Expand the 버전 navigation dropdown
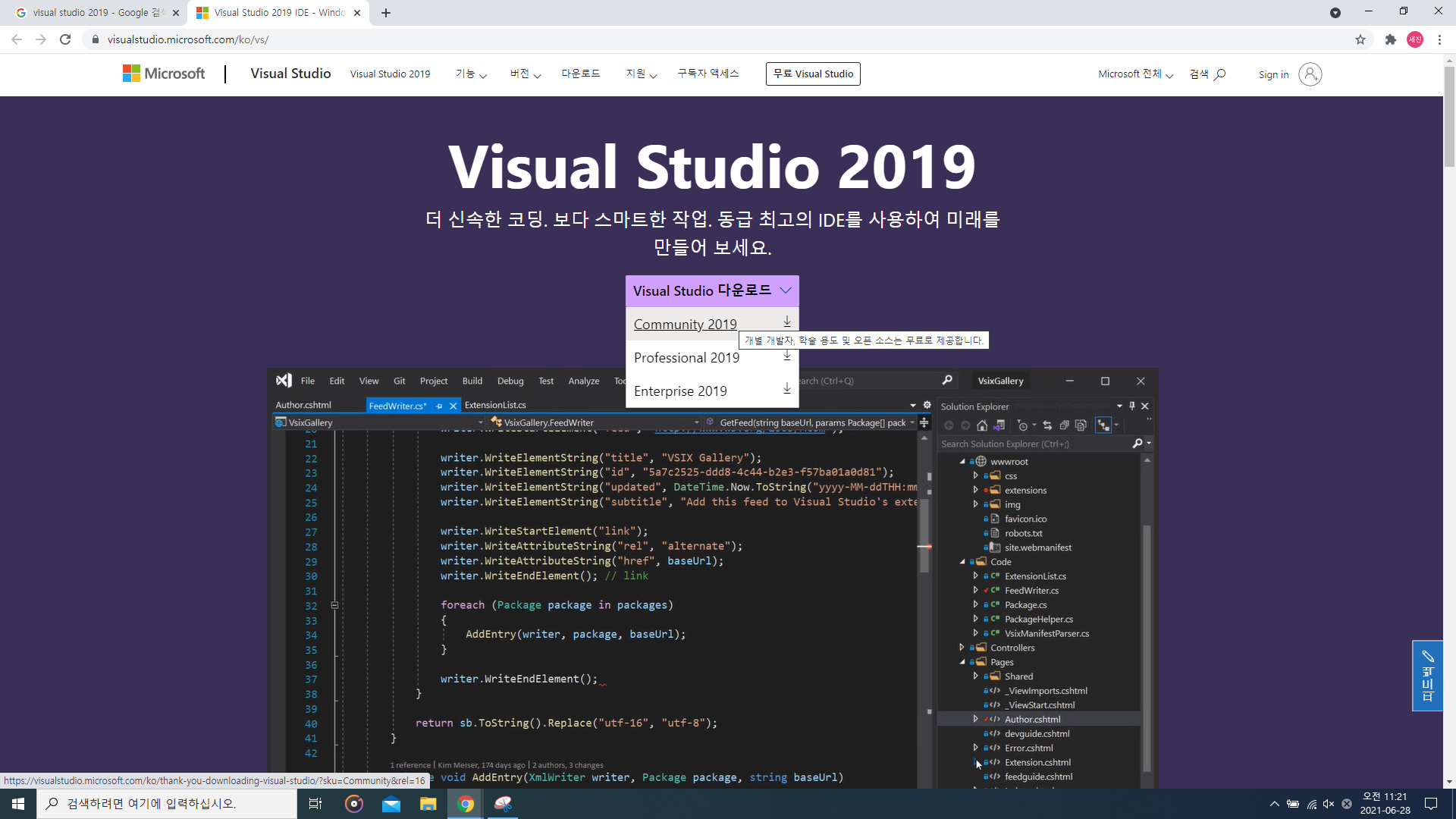Viewport: 1456px width, 819px height. [x=525, y=74]
